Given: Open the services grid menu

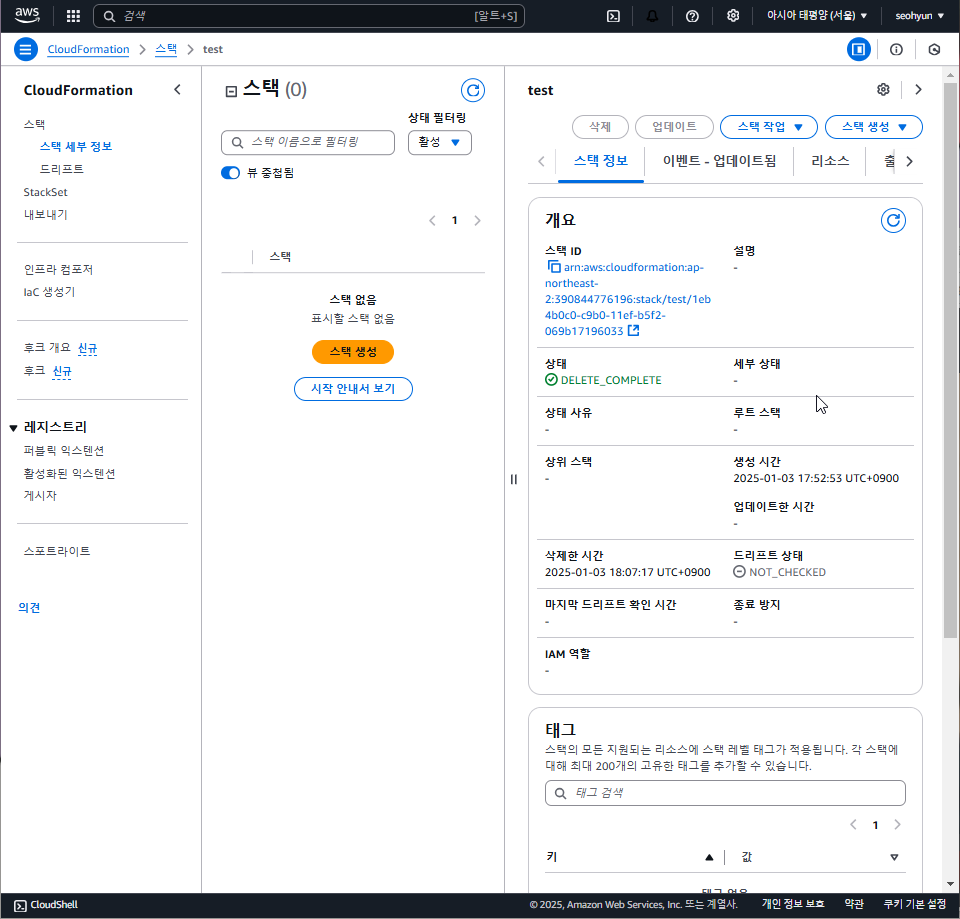Looking at the screenshot, I should (73, 16).
